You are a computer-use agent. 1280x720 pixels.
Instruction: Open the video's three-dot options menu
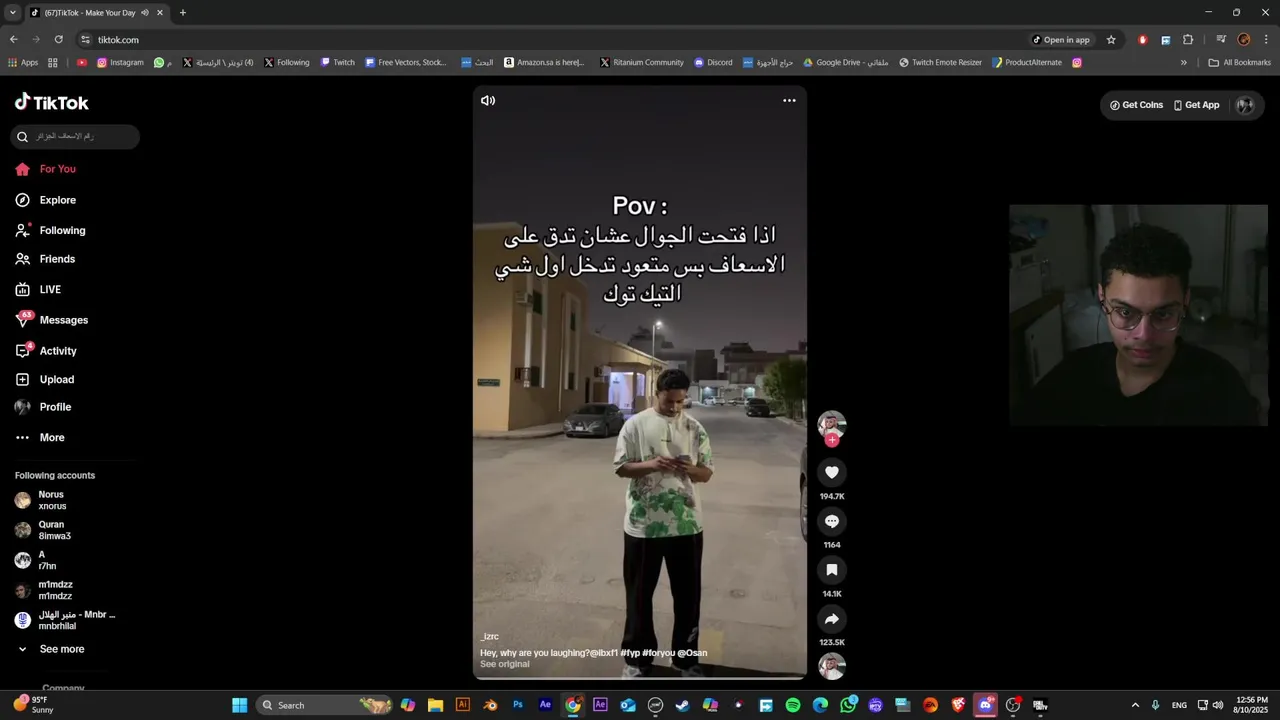click(789, 100)
